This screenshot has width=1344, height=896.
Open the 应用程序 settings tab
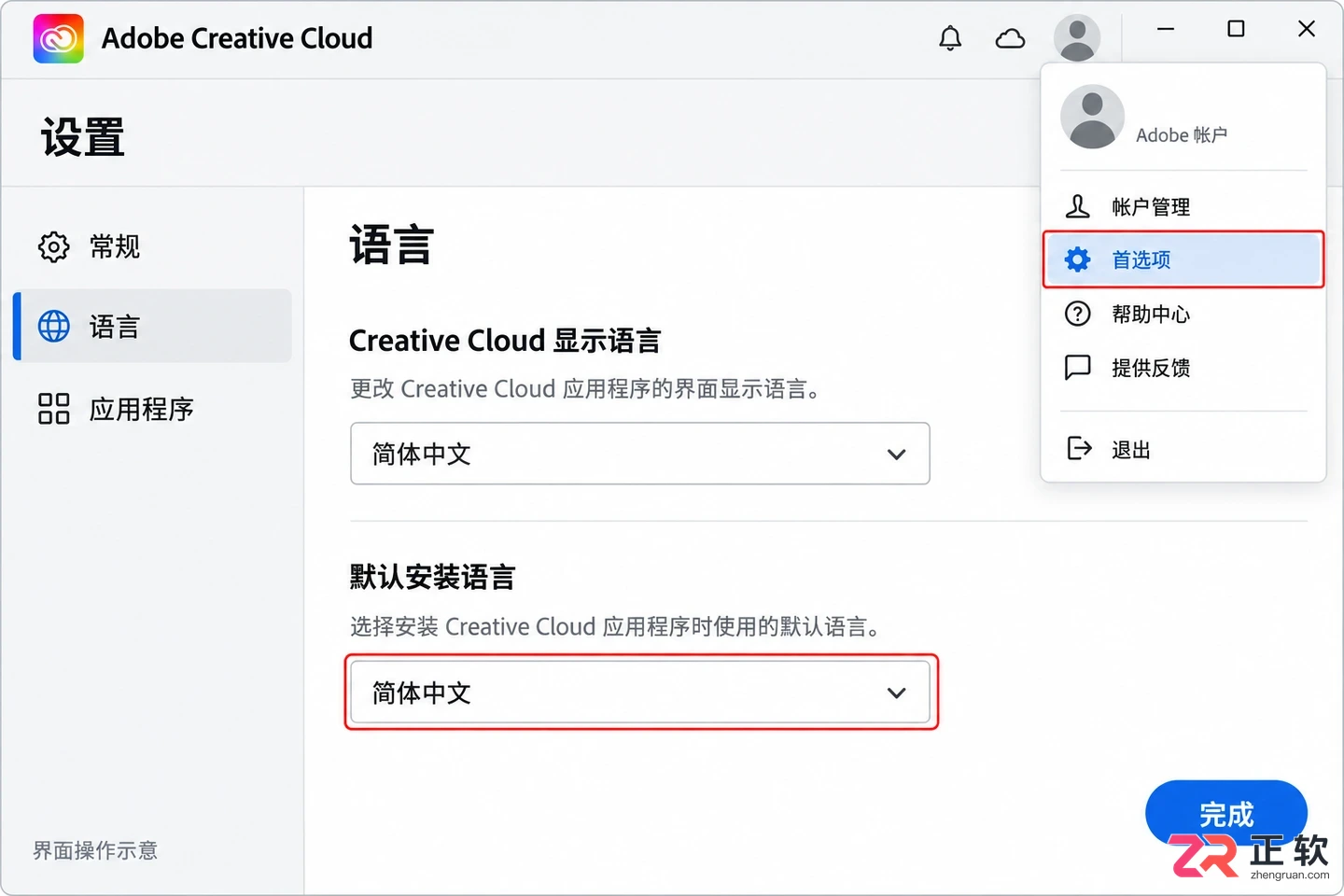152,409
